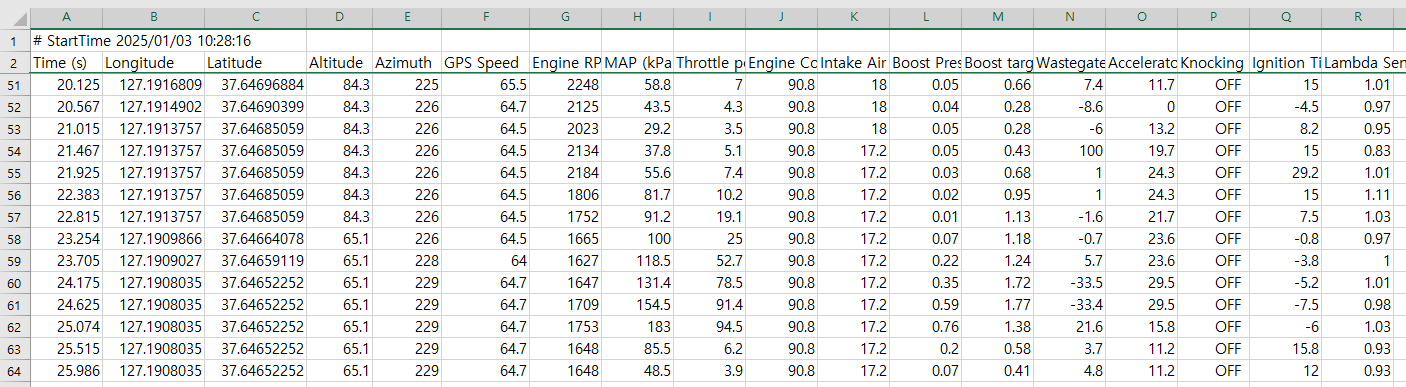Click the Knocking header cell
This screenshot has width=1406, height=387.
pyautogui.click(x=1213, y=63)
